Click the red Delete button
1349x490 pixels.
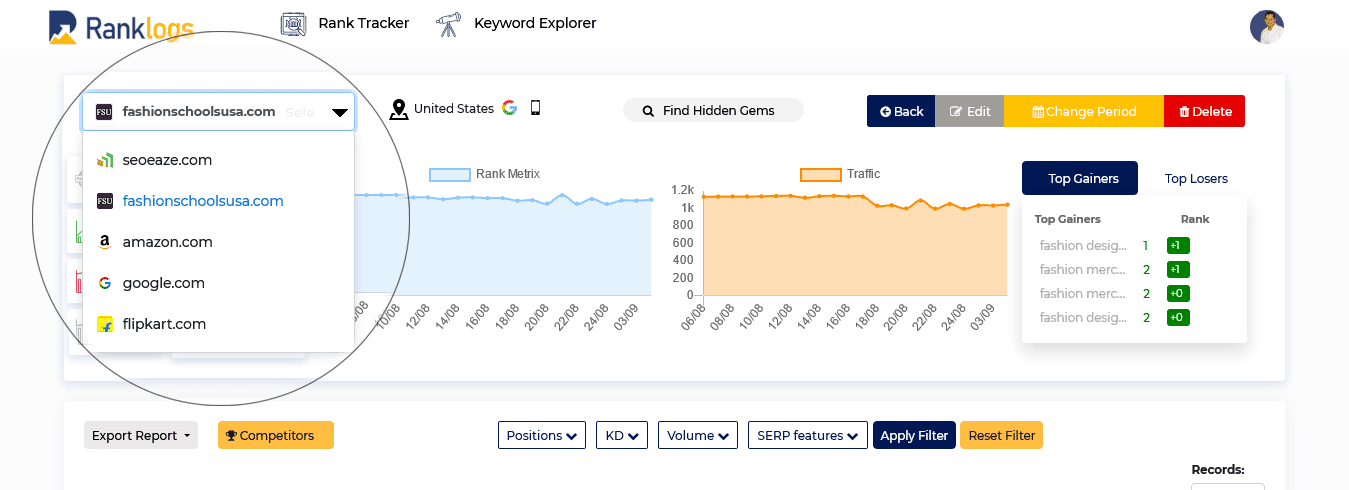click(x=1205, y=111)
